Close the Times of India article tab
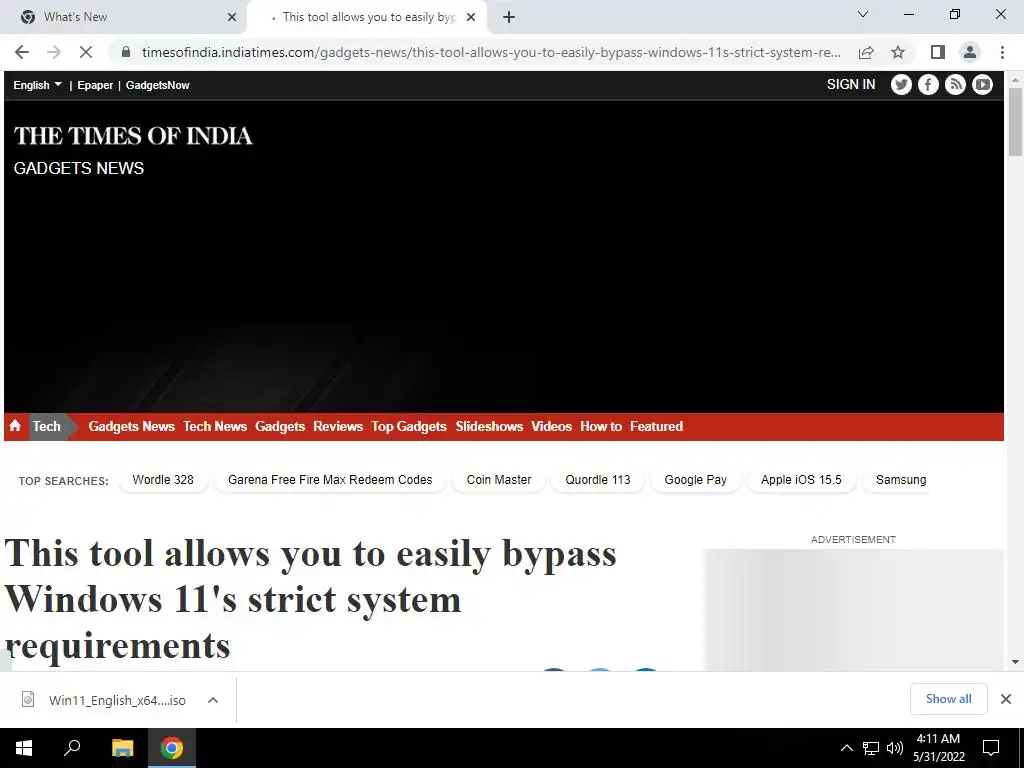This screenshot has height=768, width=1024. click(x=471, y=17)
